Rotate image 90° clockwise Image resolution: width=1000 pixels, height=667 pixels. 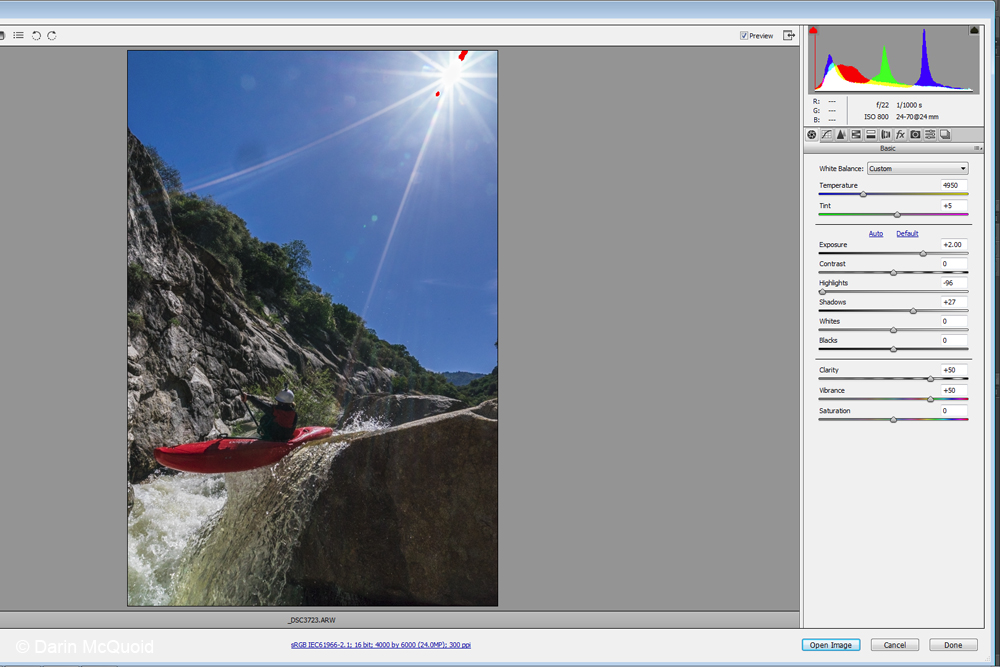pos(52,35)
